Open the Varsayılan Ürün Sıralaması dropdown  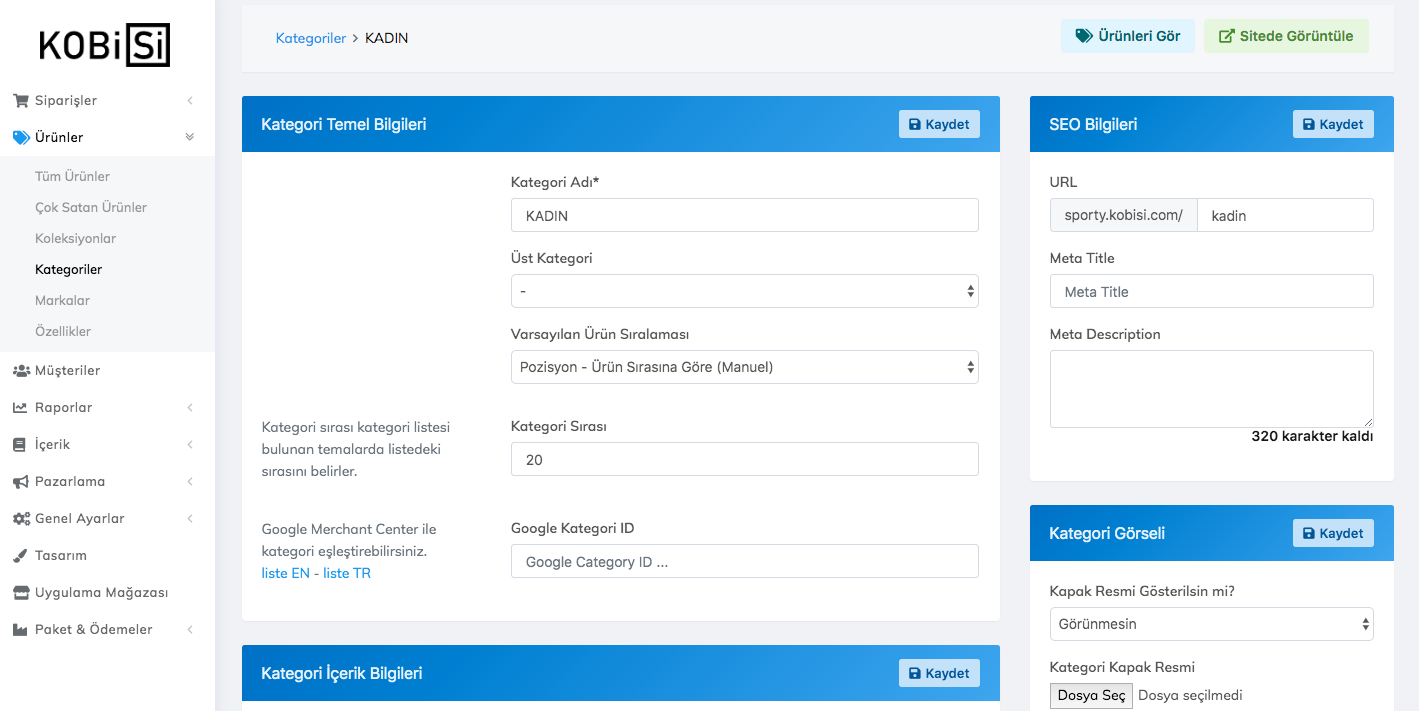click(x=744, y=367)
